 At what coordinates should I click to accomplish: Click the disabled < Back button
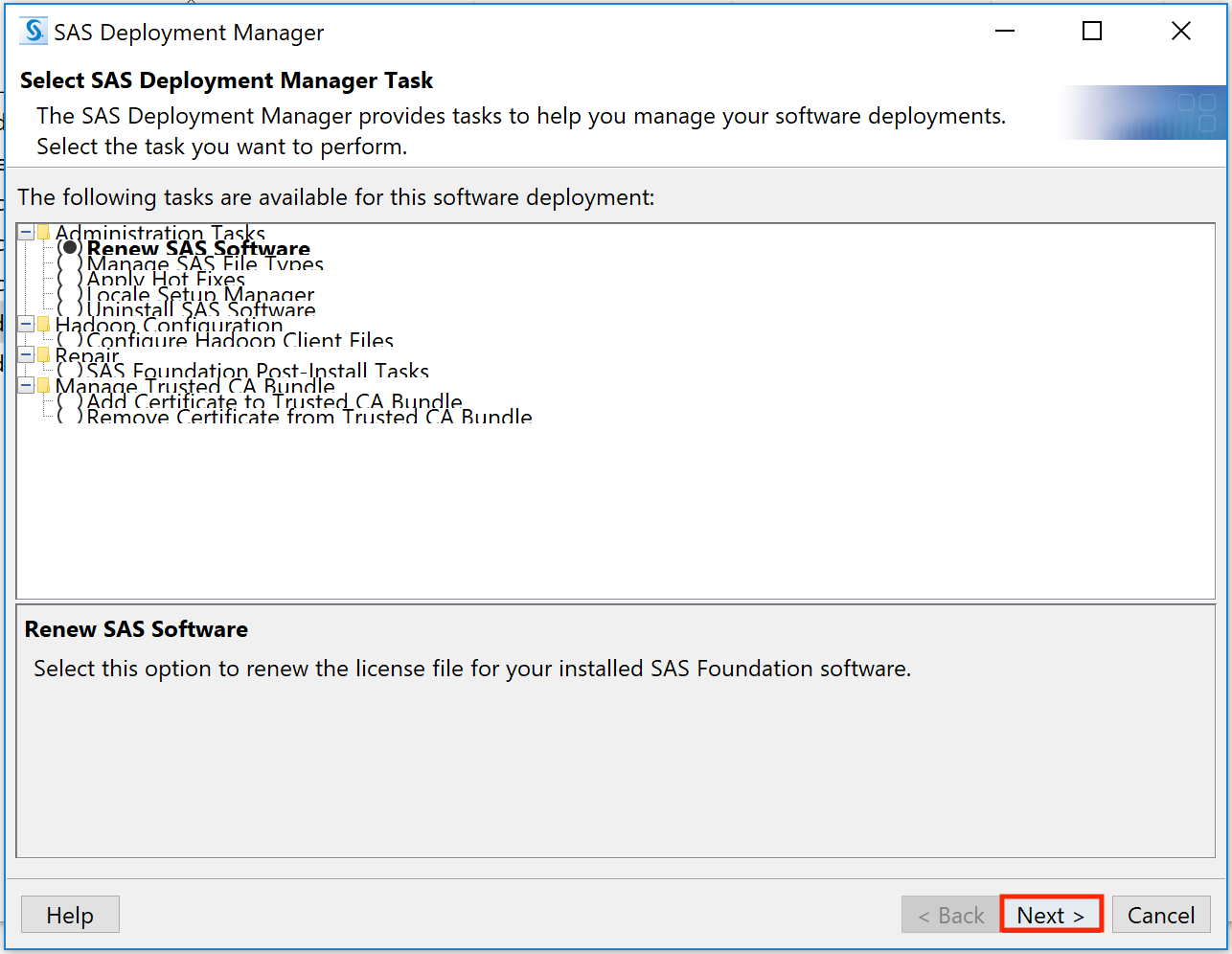(x=950, y=914)
